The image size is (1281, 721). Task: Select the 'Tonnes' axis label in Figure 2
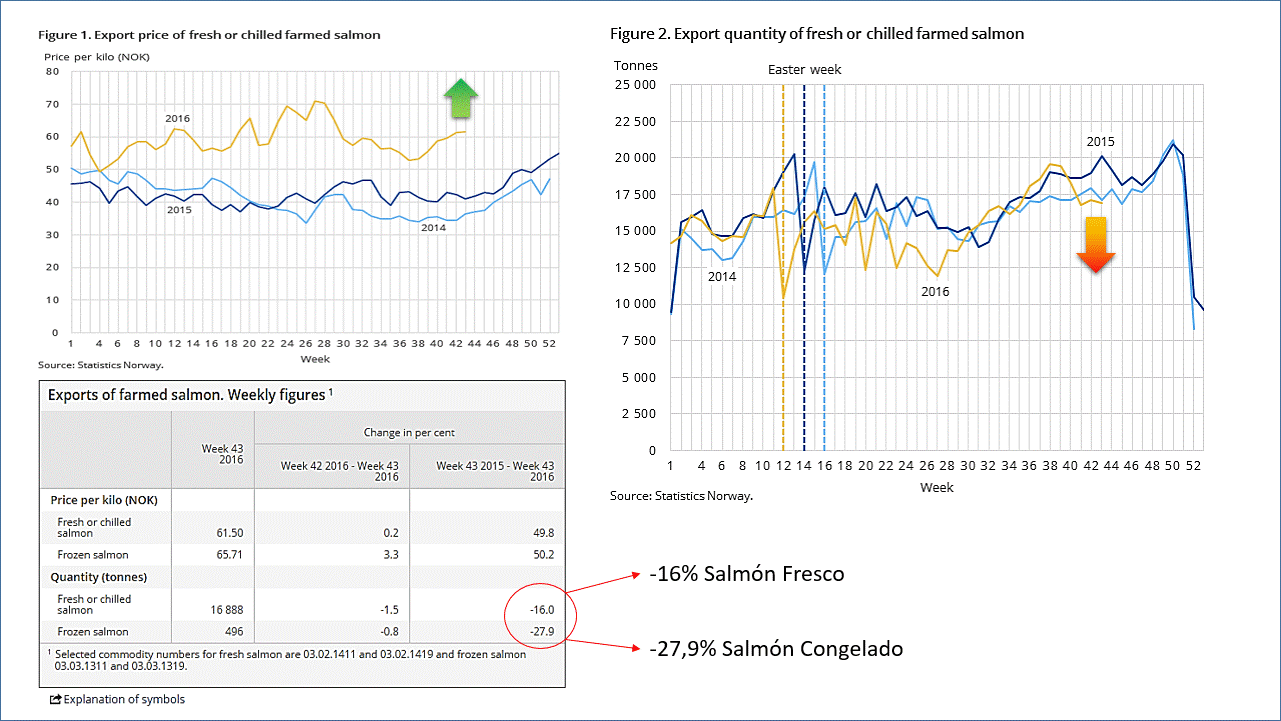[636, 66]
